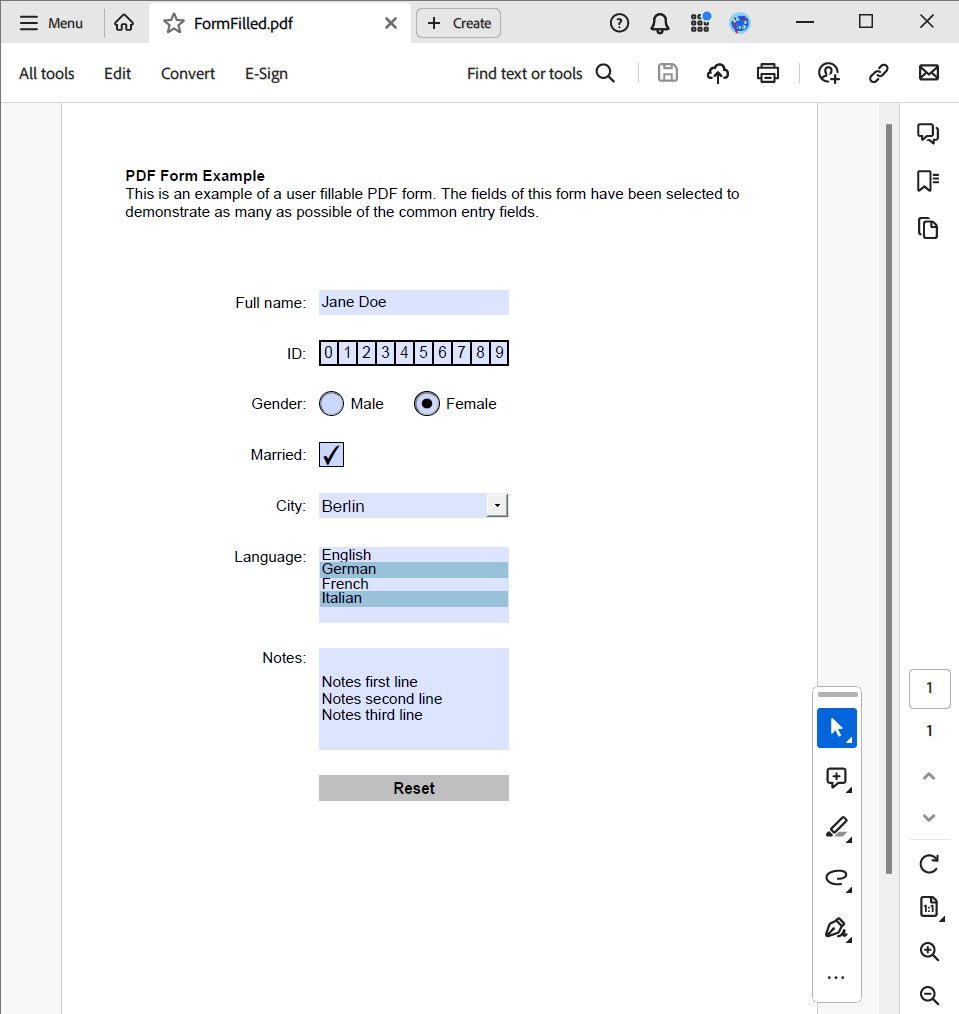Select the Male radio button

pyautogui.click(x=331, y=404)
